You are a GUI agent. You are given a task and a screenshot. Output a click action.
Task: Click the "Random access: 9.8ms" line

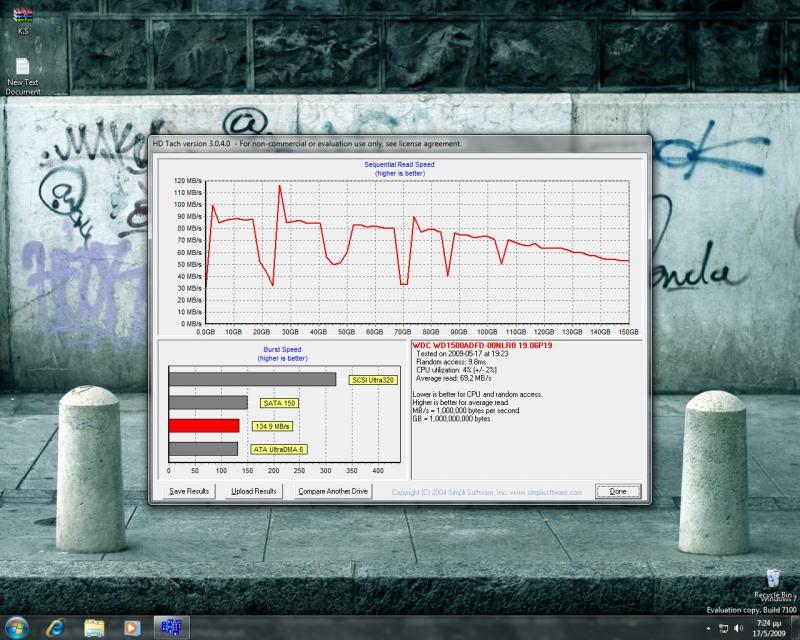coord(451,362)
